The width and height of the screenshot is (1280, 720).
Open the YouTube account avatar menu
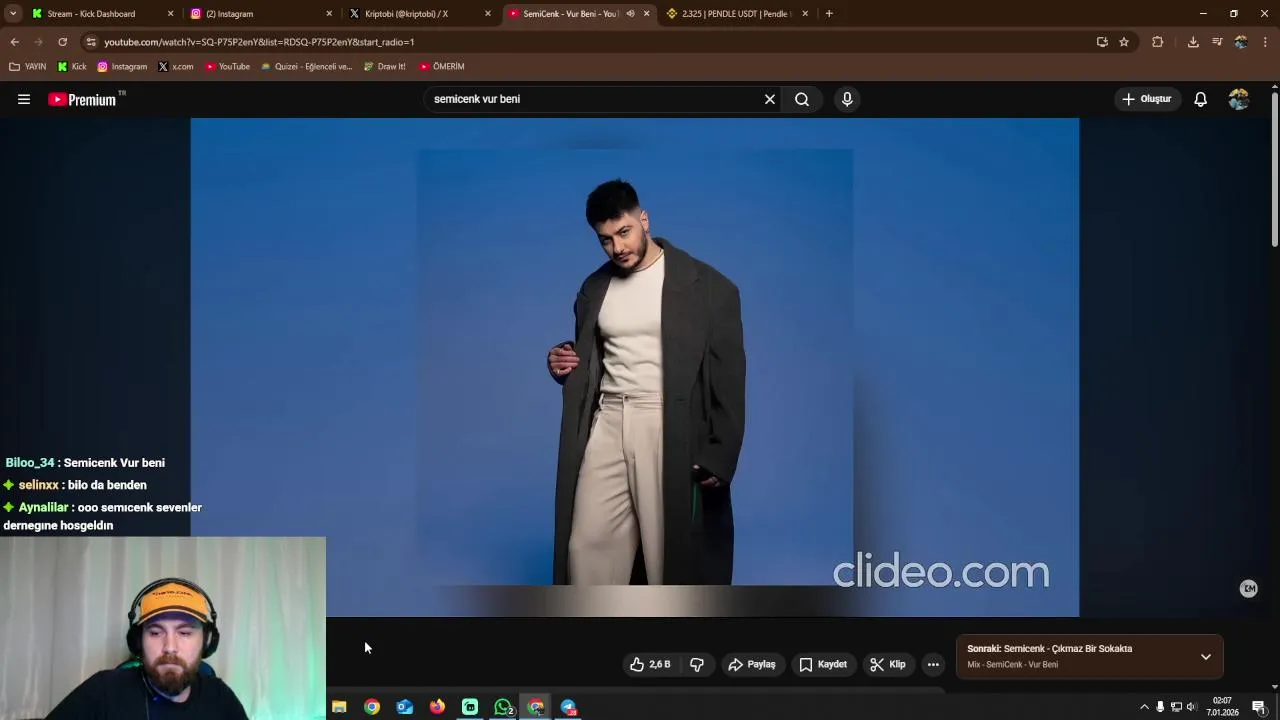click(x=1238, y=99)
